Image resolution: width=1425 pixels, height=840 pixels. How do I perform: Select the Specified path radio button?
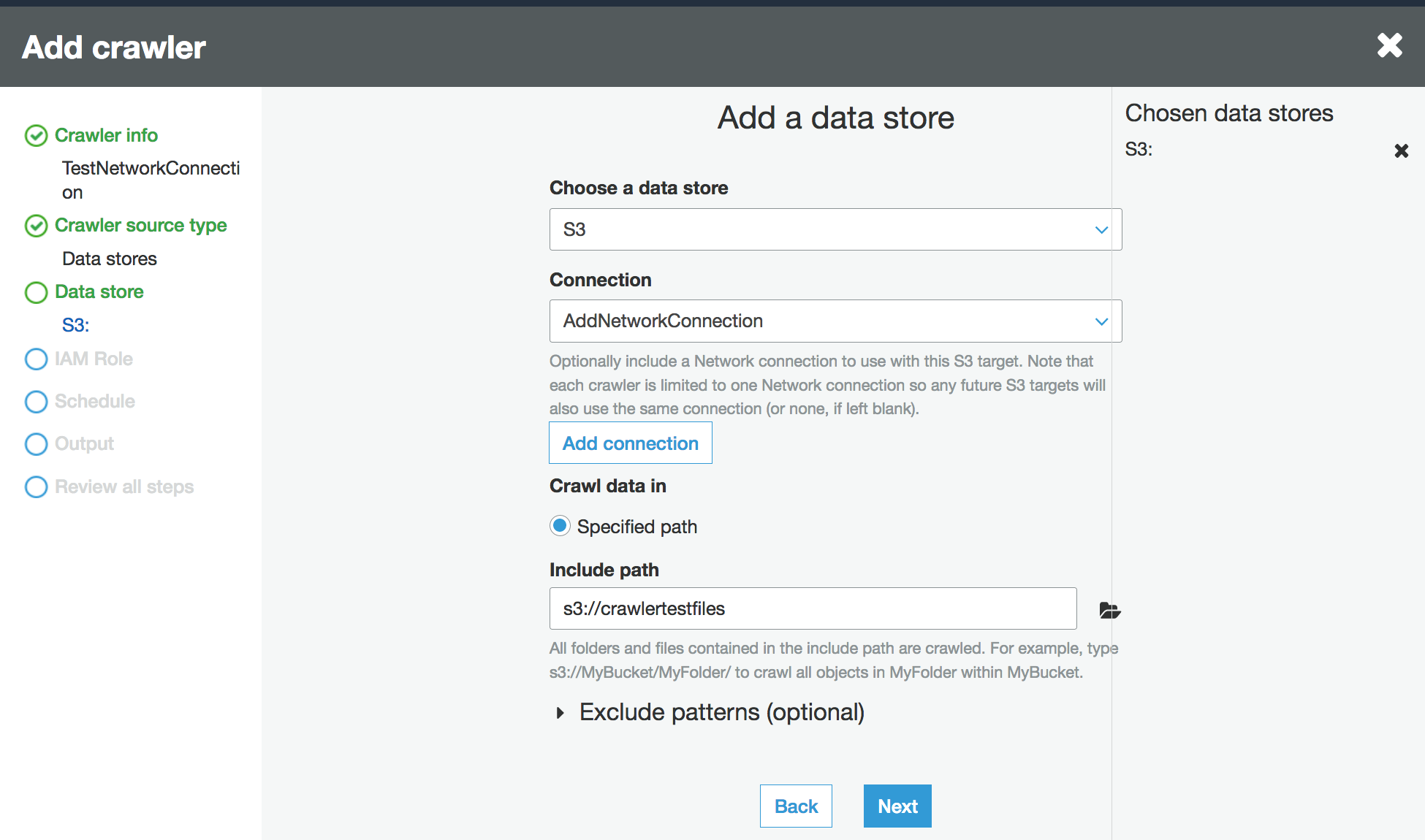coord(560,525)
